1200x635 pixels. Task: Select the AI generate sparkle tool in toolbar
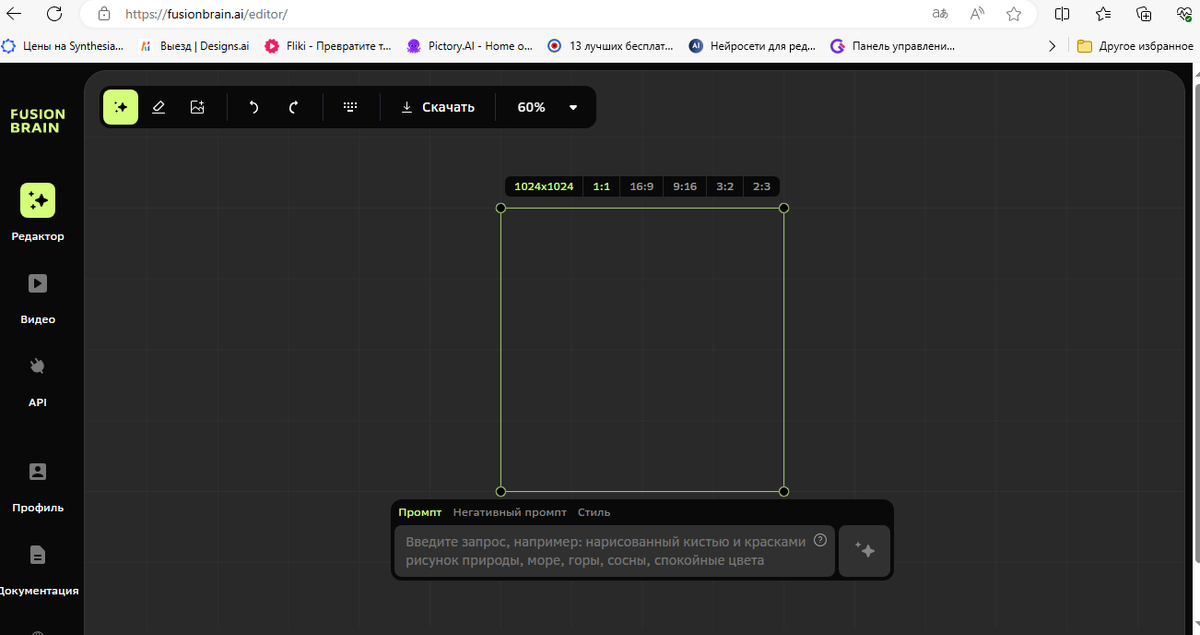pyautogui.click(x=121, y=107)
